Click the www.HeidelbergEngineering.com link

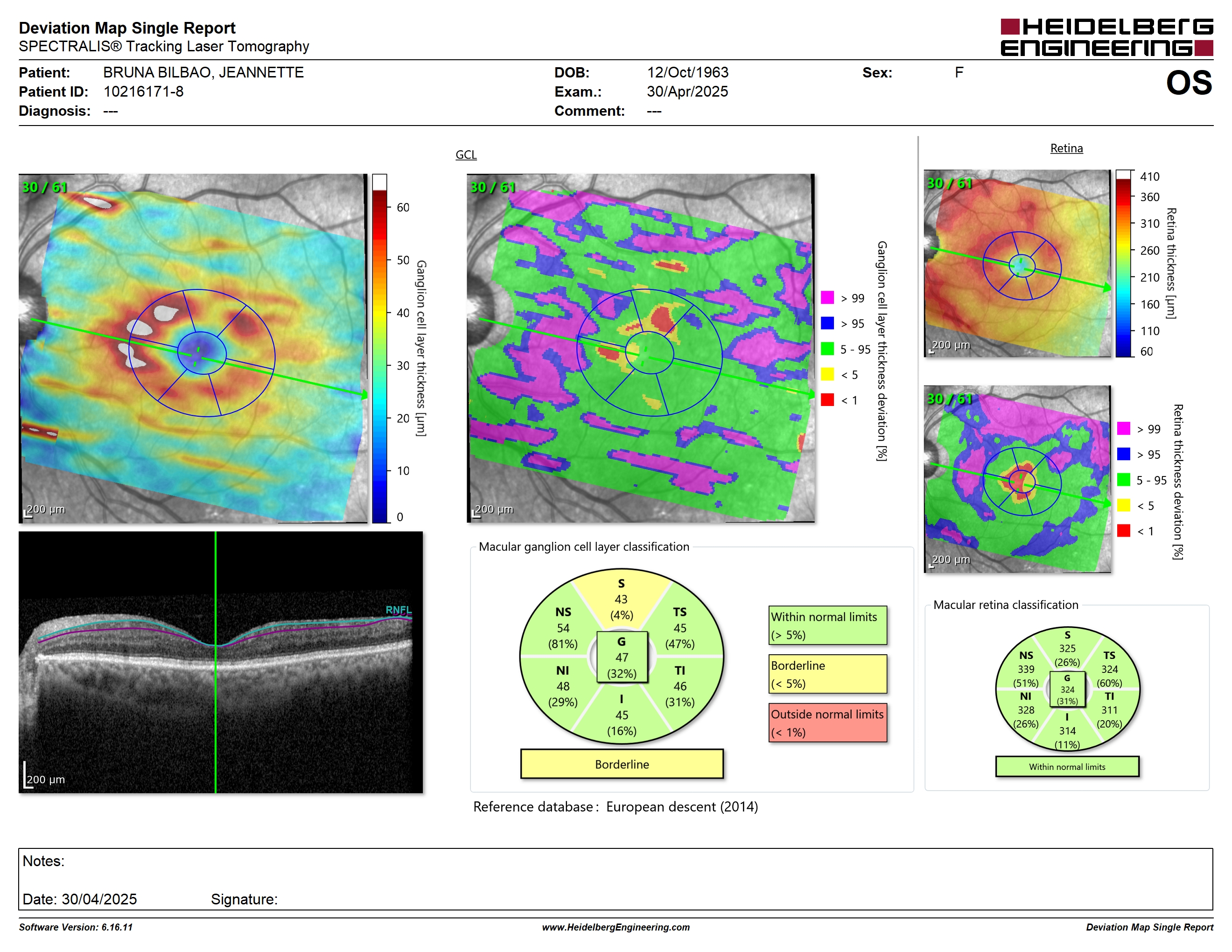(616, 927)
